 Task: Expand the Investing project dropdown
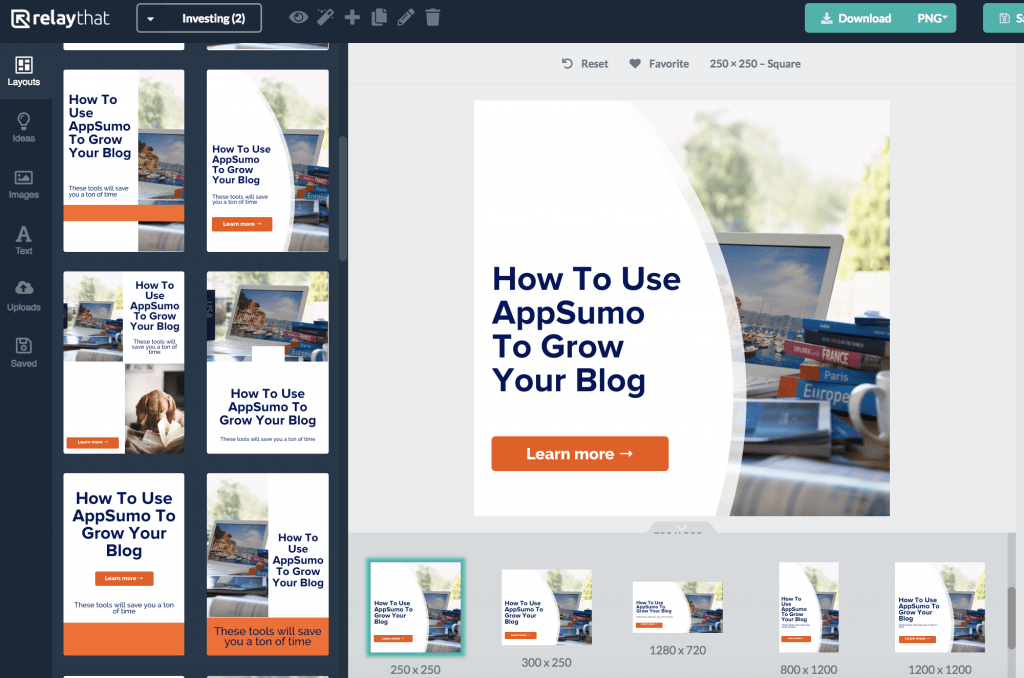click(x=152, y=17)
